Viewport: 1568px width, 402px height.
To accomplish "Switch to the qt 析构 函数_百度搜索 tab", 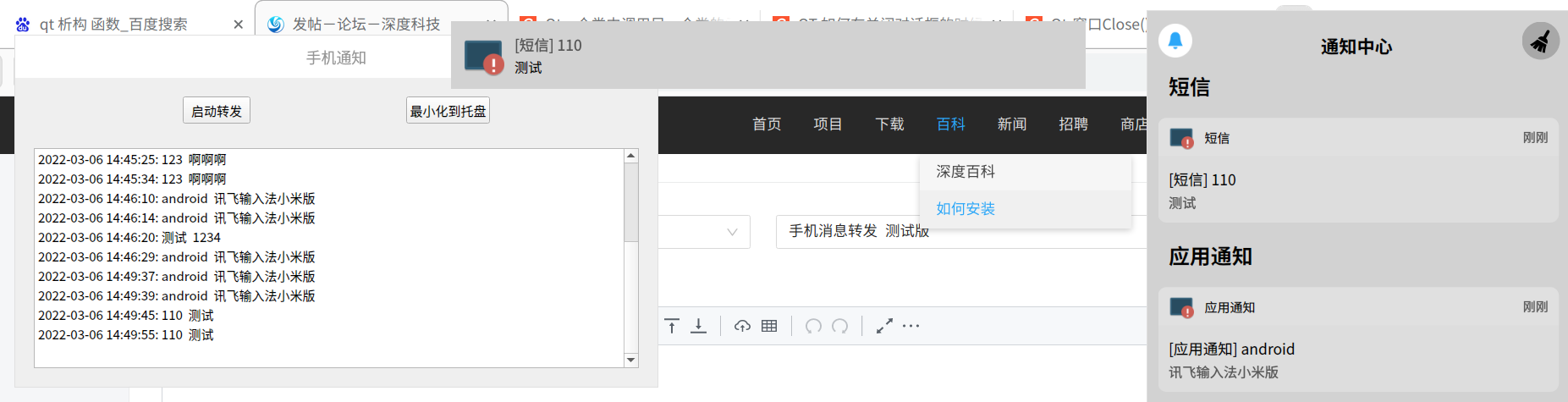I will click(x=113, y=25).
